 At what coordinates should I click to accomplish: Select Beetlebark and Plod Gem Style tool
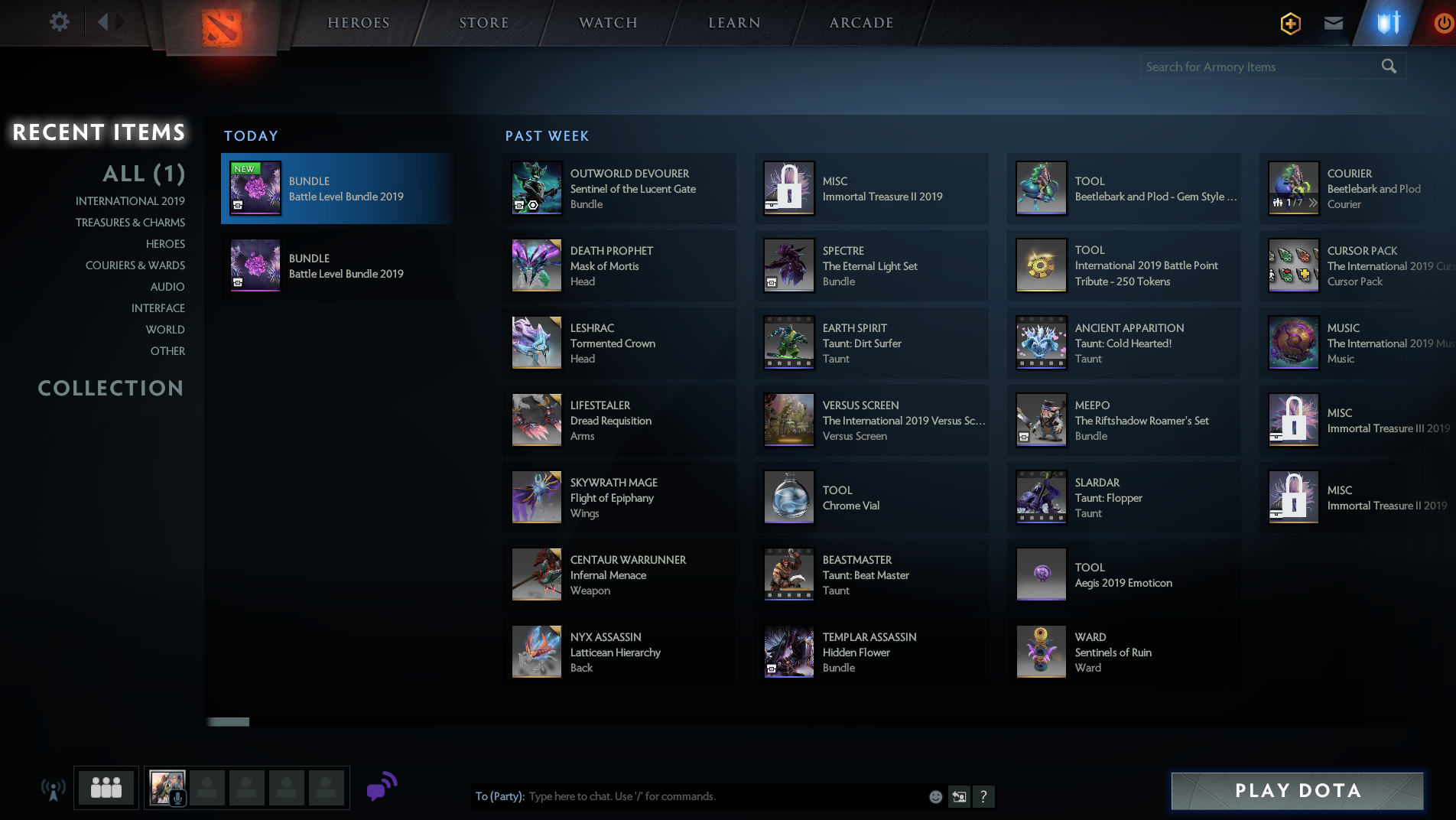[1124, 188]
